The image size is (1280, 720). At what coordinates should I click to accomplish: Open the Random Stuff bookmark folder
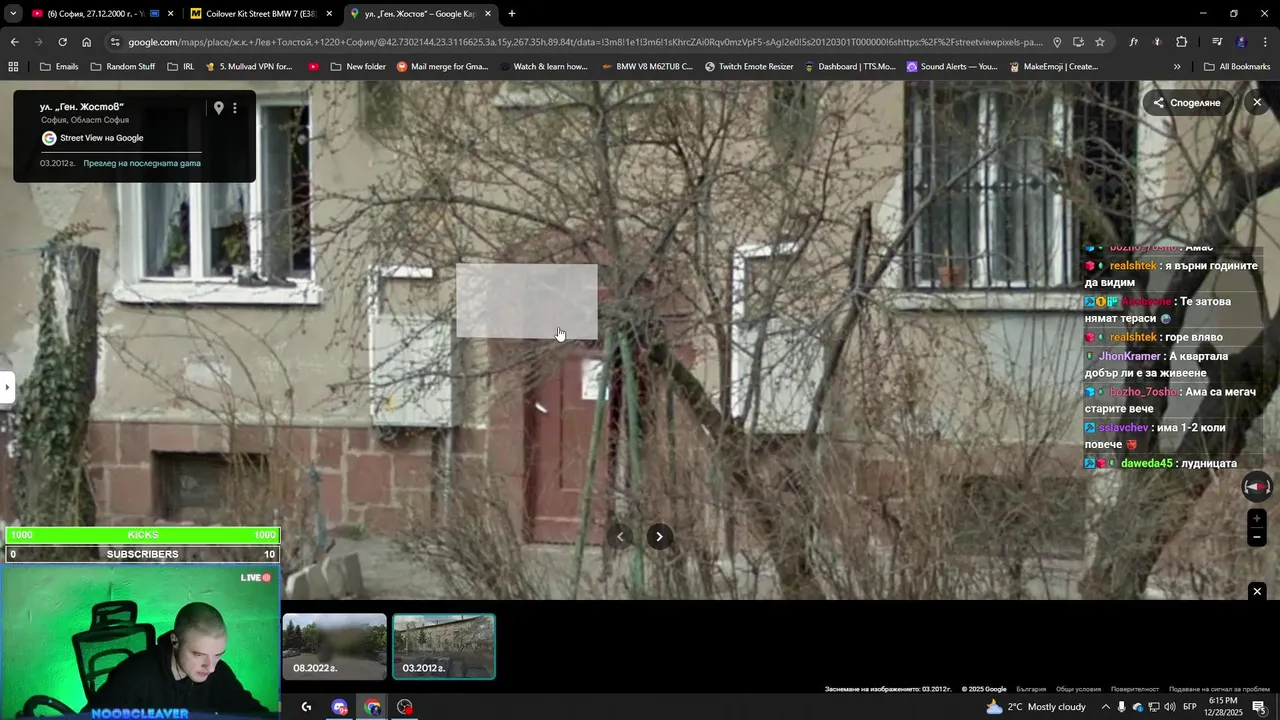point(123,67)
